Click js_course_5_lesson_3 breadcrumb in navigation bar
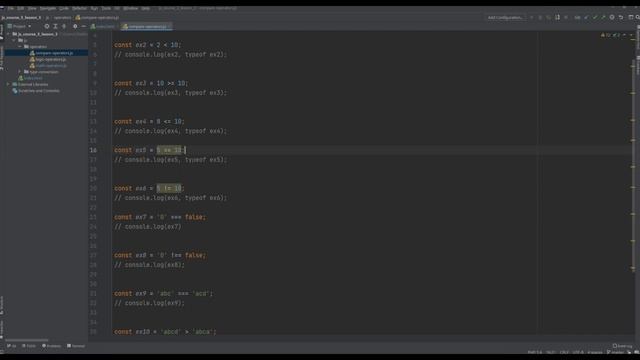This screenshot has width=640, height=360. point(21,18)
